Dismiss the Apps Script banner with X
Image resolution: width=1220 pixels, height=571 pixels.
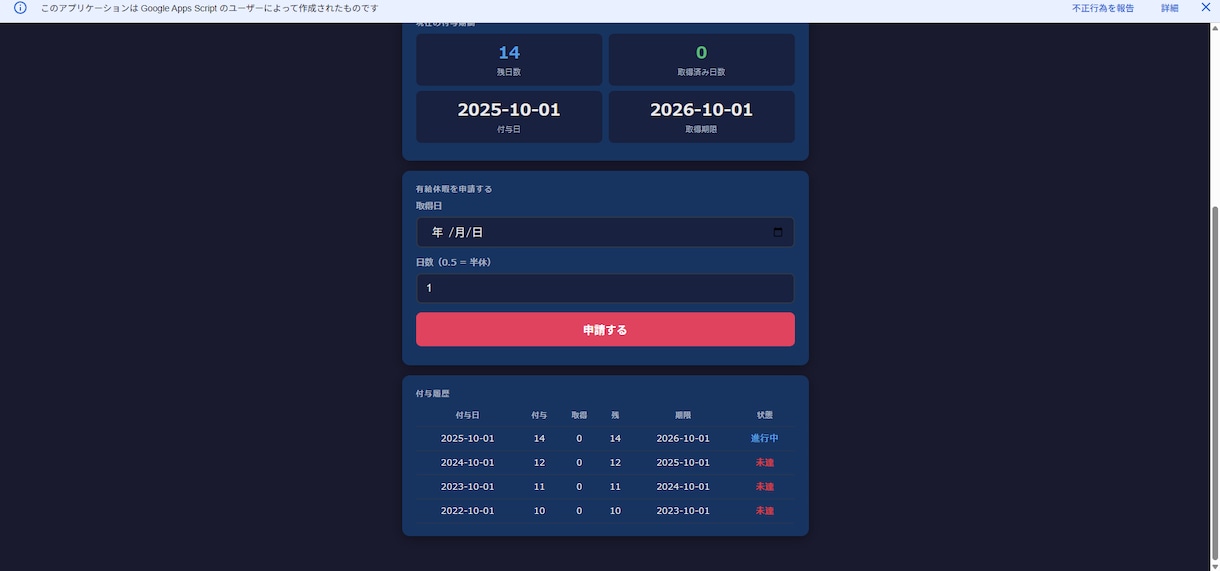(1206, 8)
